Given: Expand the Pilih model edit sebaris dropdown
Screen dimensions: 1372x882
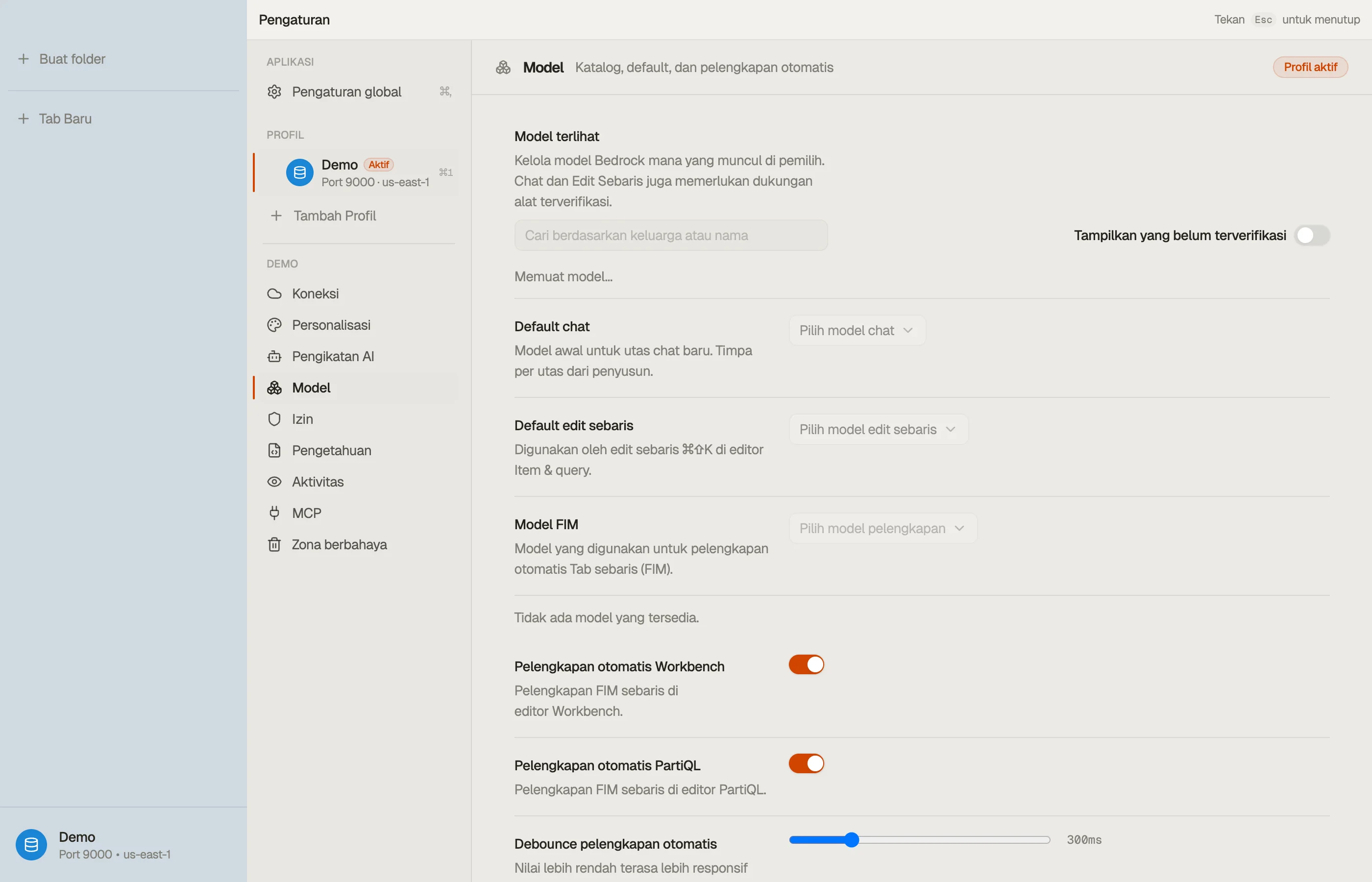Looking at the screenshot, I should tap(879, 430).
